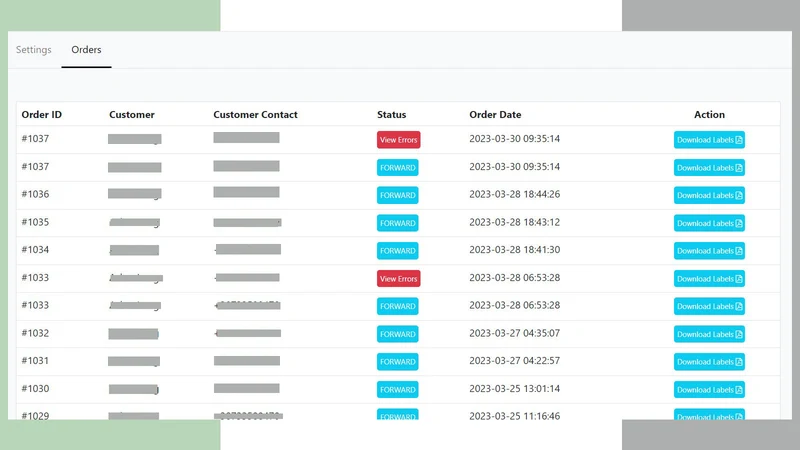800x450 pixels.
Task: Download labels for 2023-03-30 09:35:14 View Errors row
Action: [709, 140]
